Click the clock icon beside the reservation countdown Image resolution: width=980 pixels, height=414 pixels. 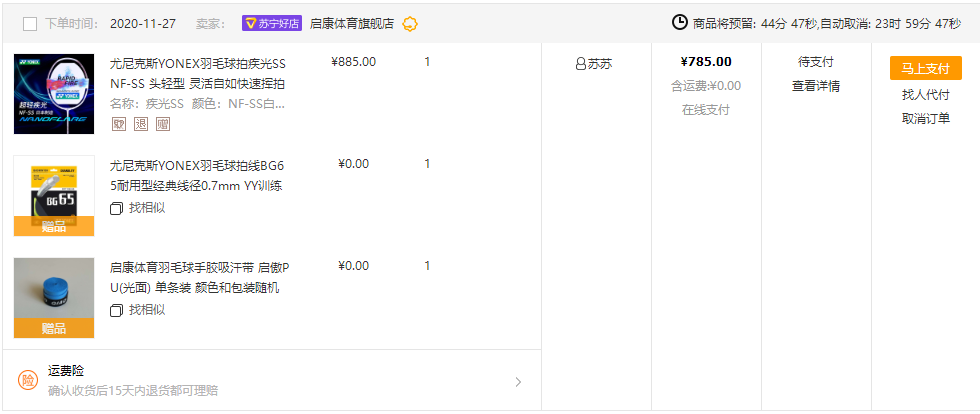(x=679, y=23)
